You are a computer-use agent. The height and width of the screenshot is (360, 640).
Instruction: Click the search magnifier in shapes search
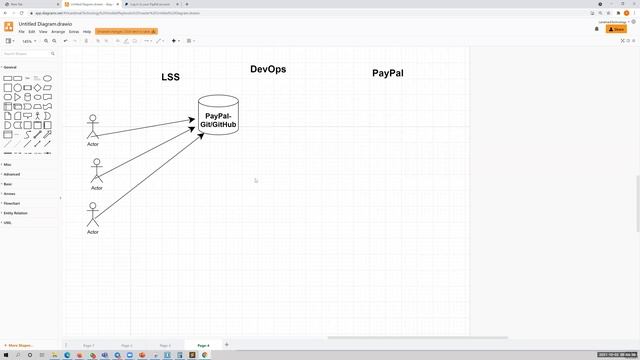point(53,53)
